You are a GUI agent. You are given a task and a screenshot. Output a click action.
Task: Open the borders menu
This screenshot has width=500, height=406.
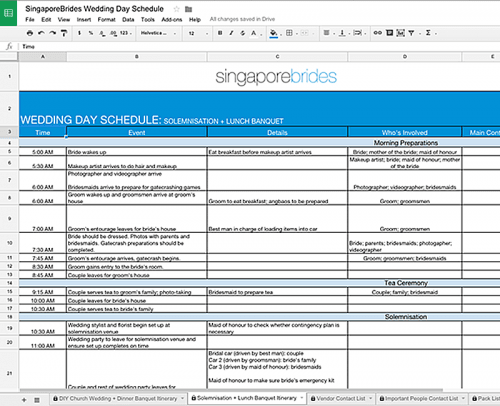coord(289,33)
